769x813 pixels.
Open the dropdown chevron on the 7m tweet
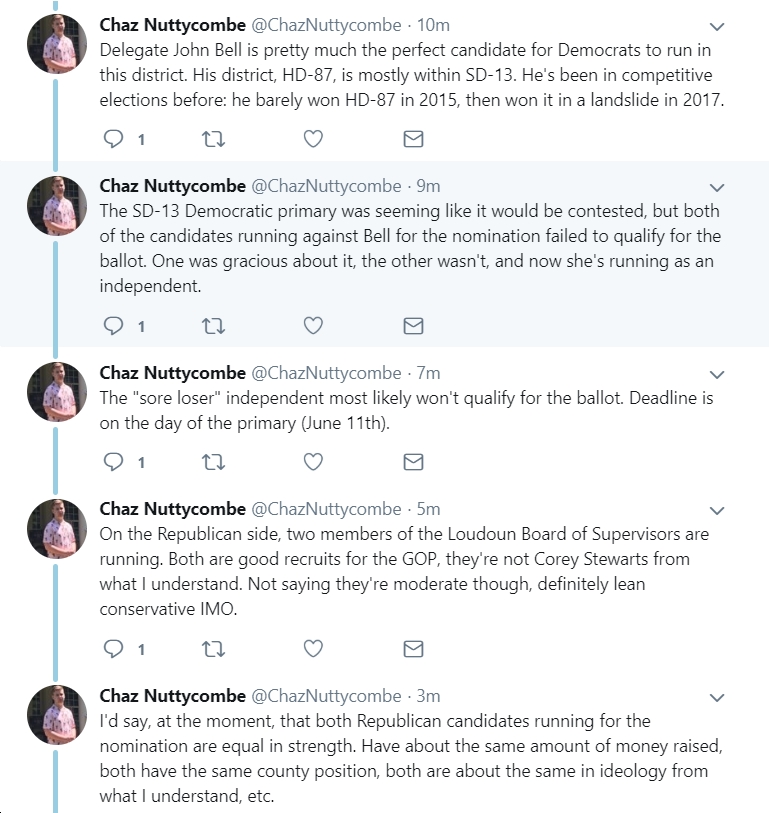pyautogui.click(x=717, y=374)
